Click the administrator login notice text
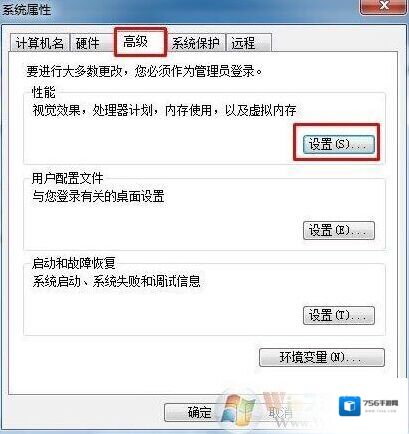 144,71
